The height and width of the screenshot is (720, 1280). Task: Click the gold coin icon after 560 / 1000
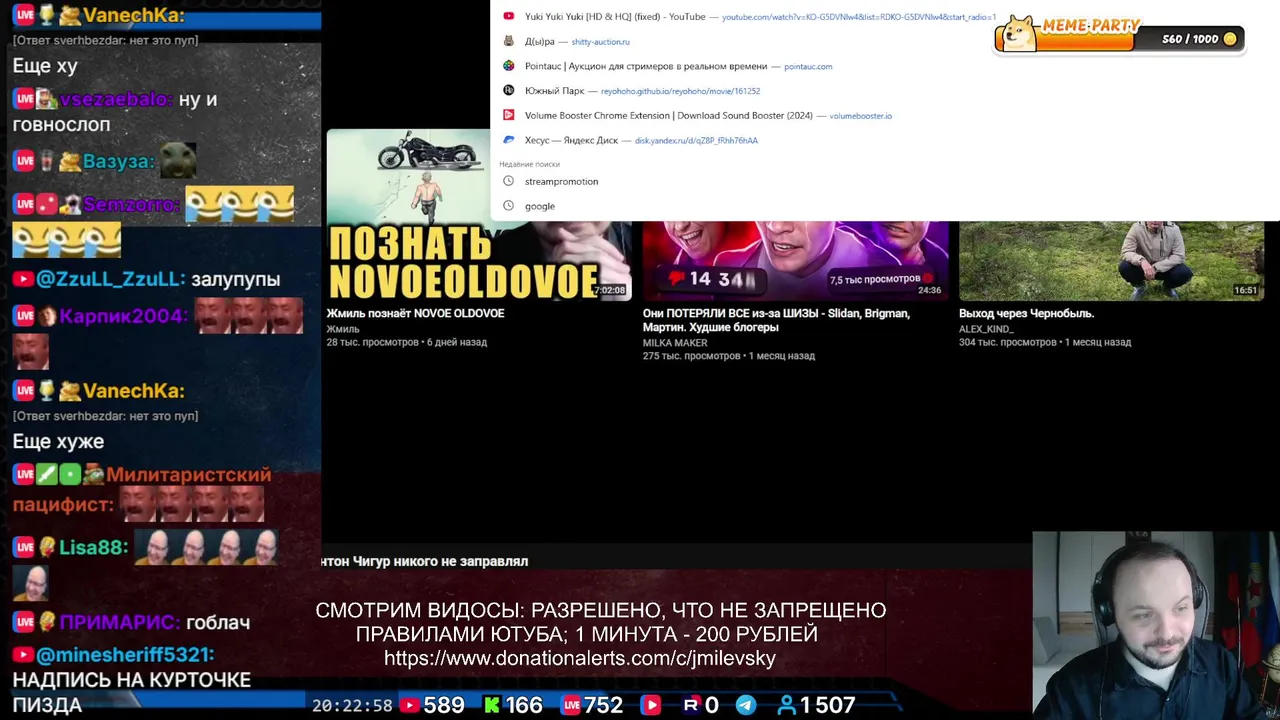pyautogui.click(x=1230, y=39)
